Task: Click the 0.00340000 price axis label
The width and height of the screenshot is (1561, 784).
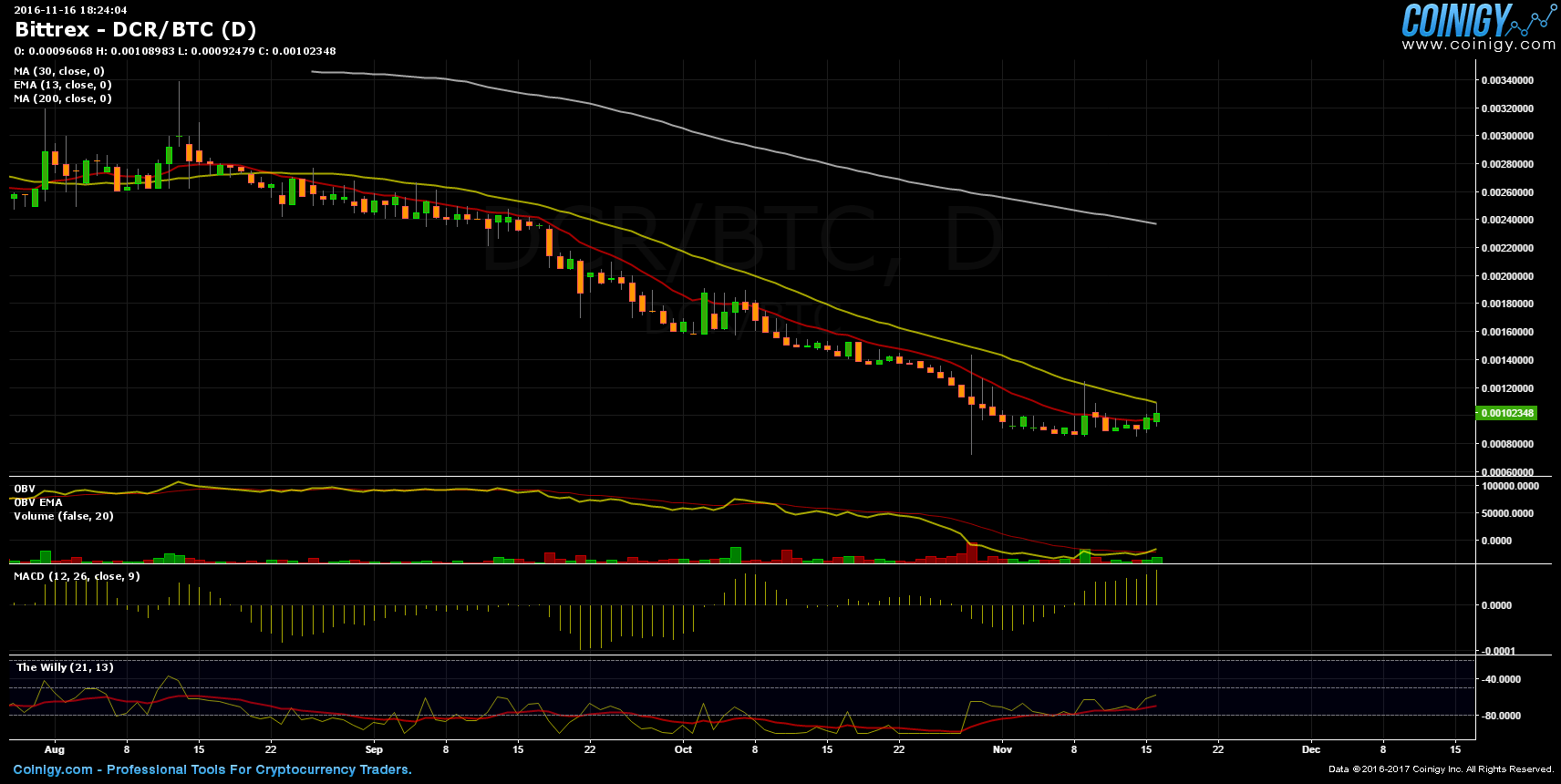Action: (1507, 80)
